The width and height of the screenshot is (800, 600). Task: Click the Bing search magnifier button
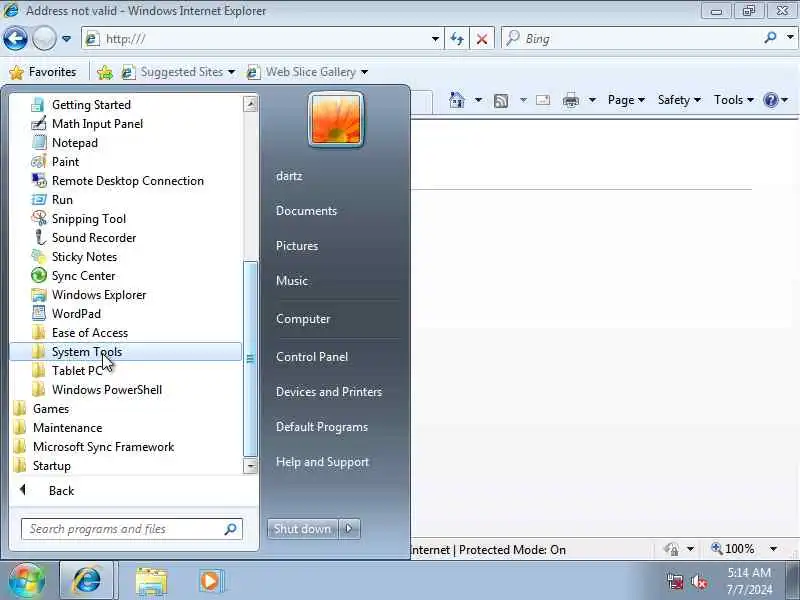pyautogui.click(x=770, y=37)
